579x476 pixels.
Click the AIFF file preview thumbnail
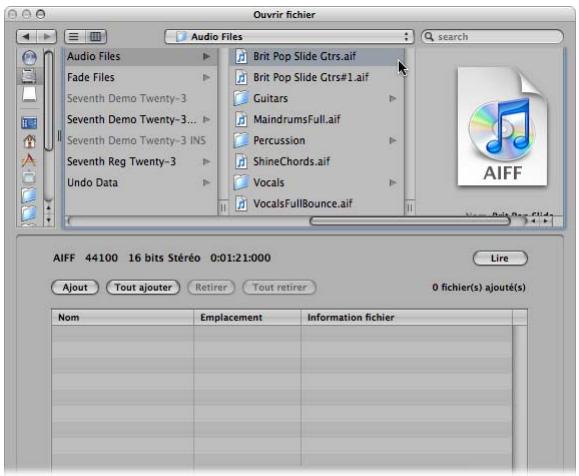coord(502,127)
